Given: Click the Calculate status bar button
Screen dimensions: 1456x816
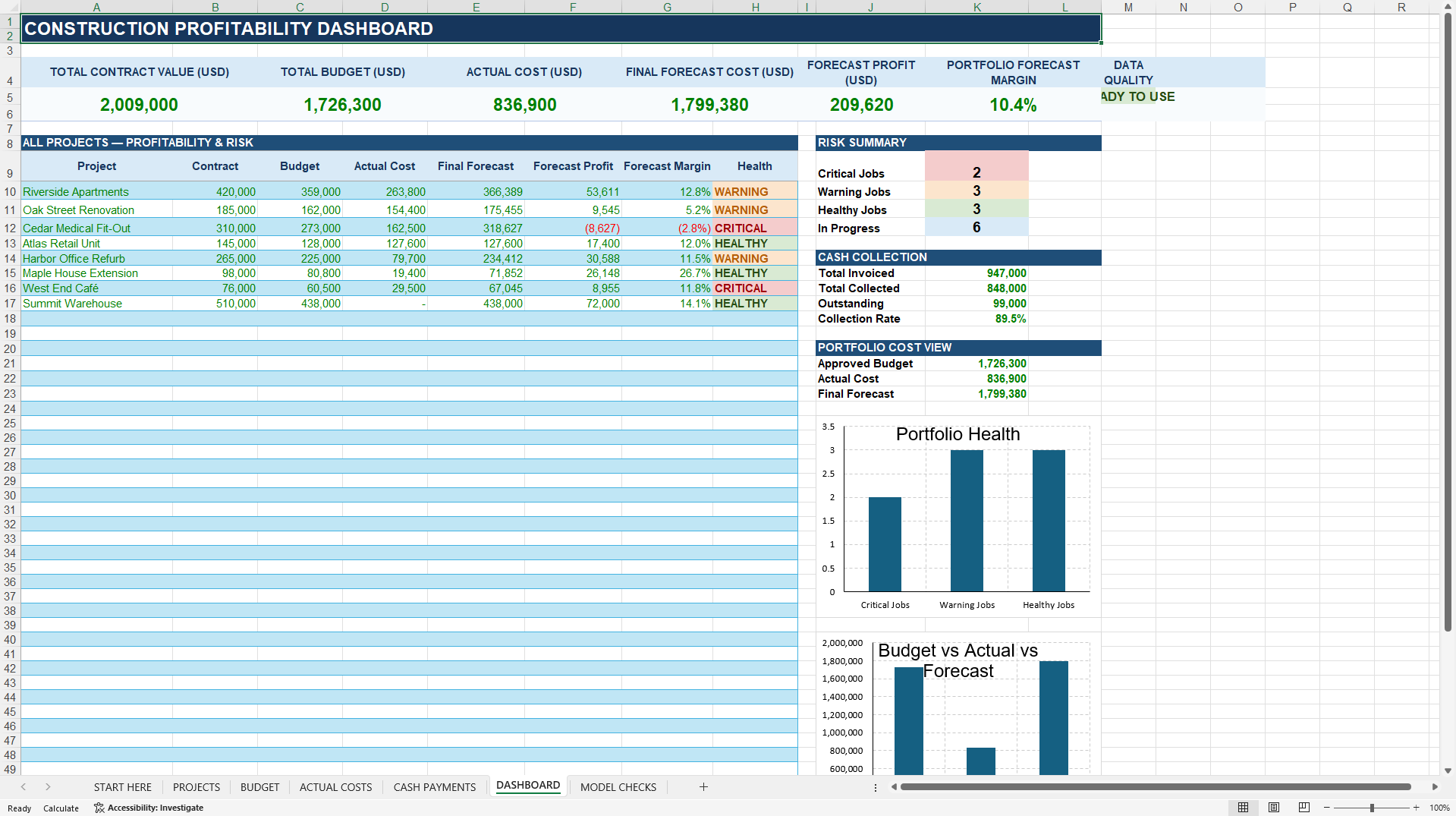Looking at the screenshot, I should [61, 808].
